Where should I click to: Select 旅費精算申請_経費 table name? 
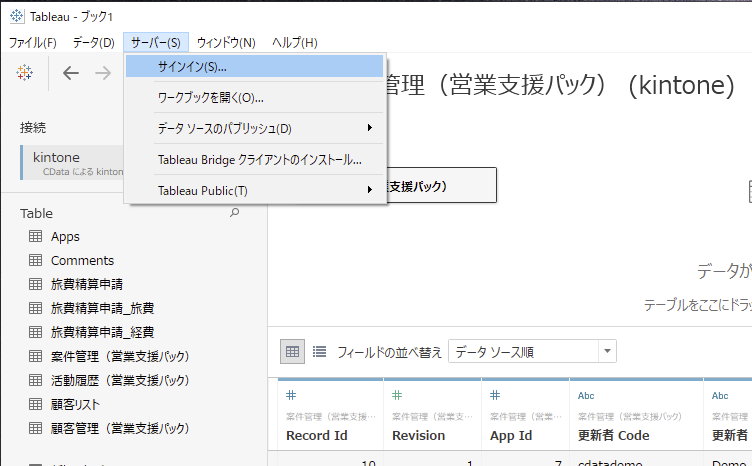pyautogui.click(x=103, y=332)
